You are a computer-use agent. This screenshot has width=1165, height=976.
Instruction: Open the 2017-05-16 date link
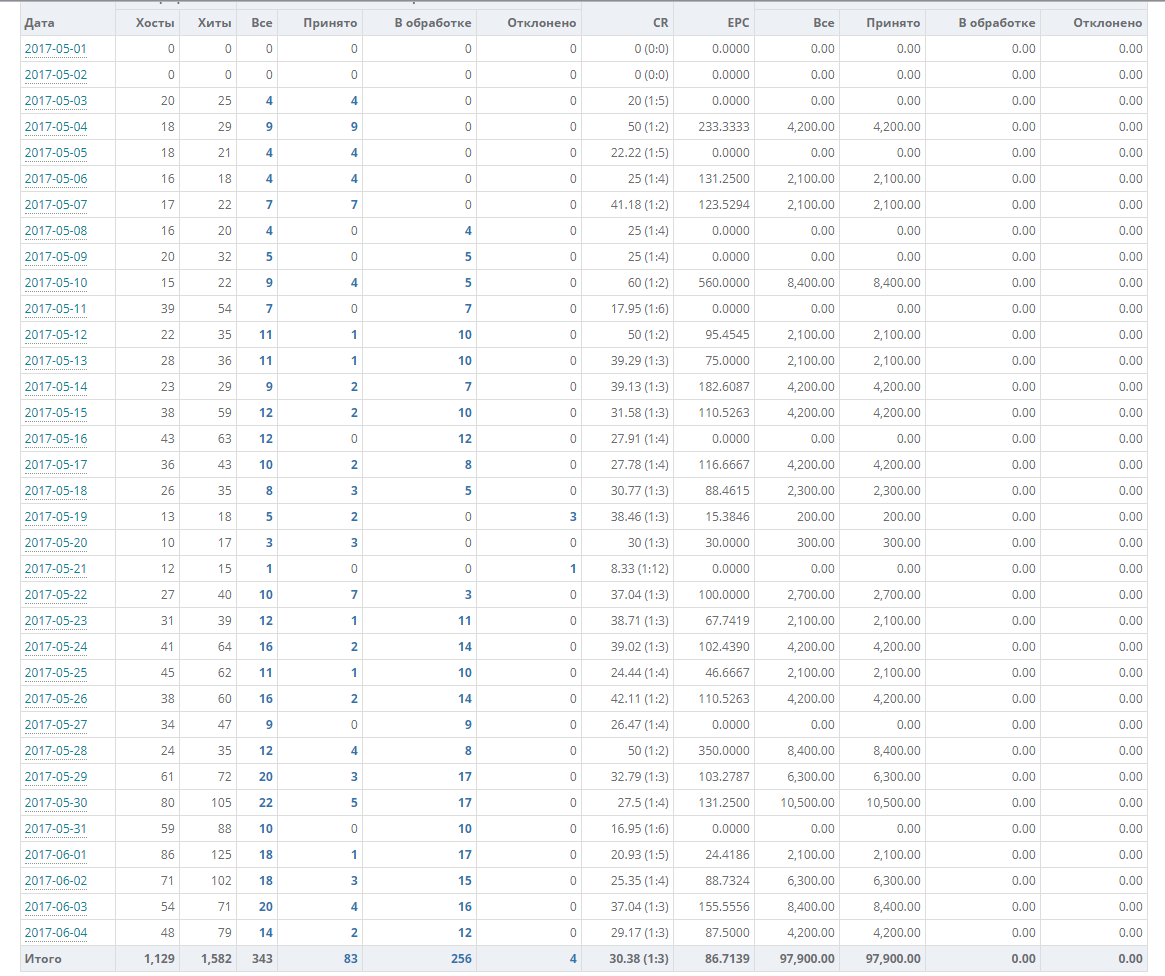tap(56, 439)
